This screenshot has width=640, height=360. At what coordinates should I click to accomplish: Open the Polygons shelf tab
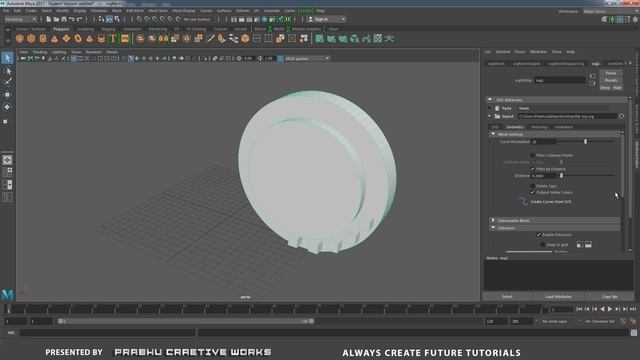[61, 29]
